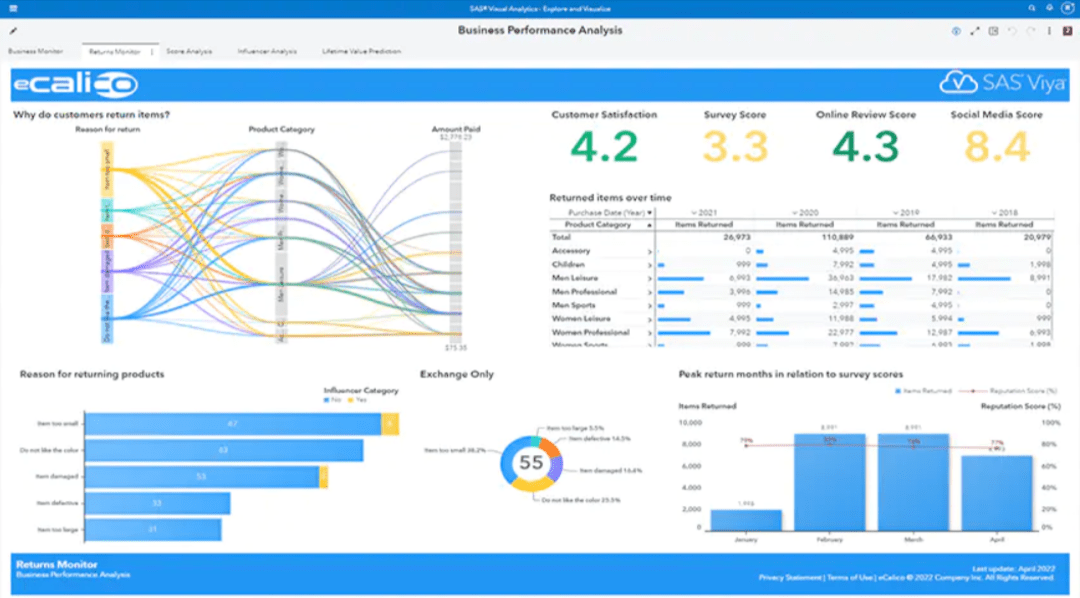Click the donut chart center showing 55
Screen dimensions: 1080x598
[529, 463]
